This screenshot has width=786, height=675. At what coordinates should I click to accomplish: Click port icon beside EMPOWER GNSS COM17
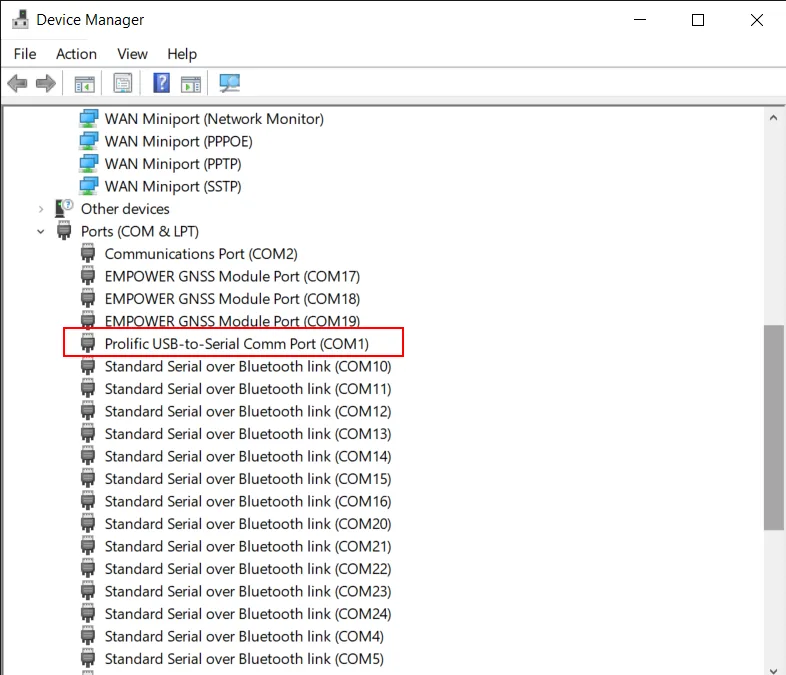(x=88, y=276)
